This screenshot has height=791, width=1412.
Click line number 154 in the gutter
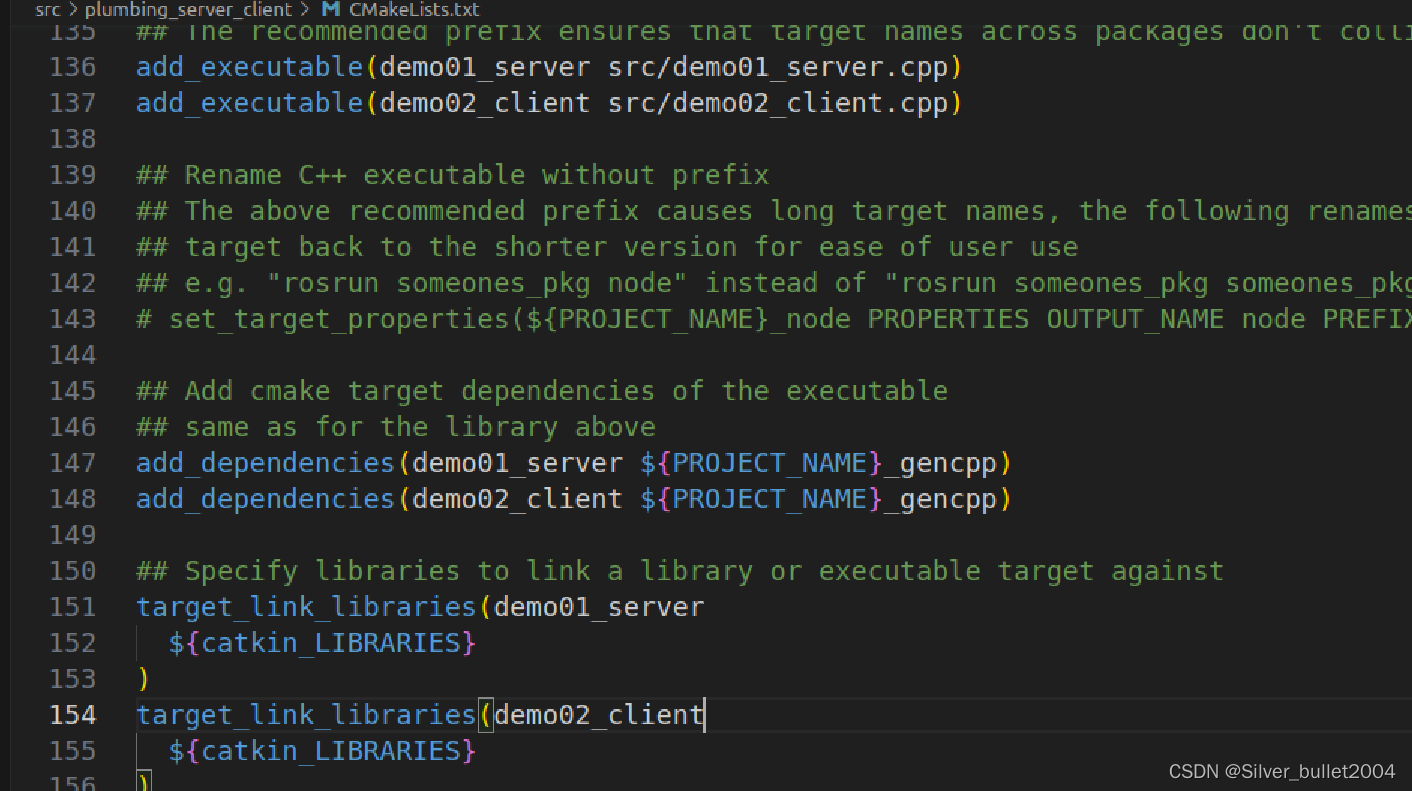point(73,715)
